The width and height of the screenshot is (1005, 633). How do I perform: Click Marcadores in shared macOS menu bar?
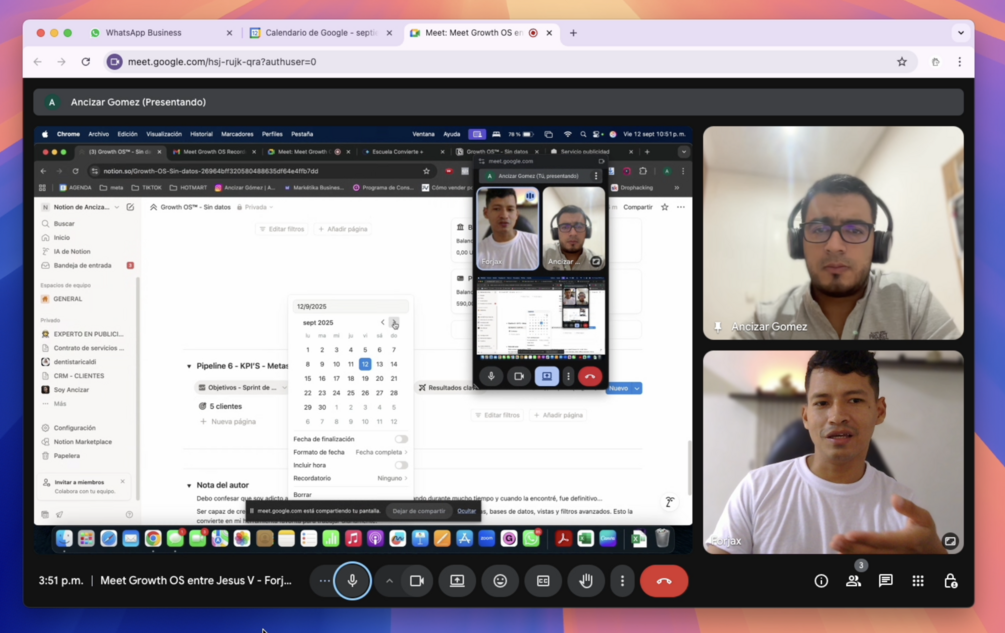pyautogui.click(x=237, y=134)
